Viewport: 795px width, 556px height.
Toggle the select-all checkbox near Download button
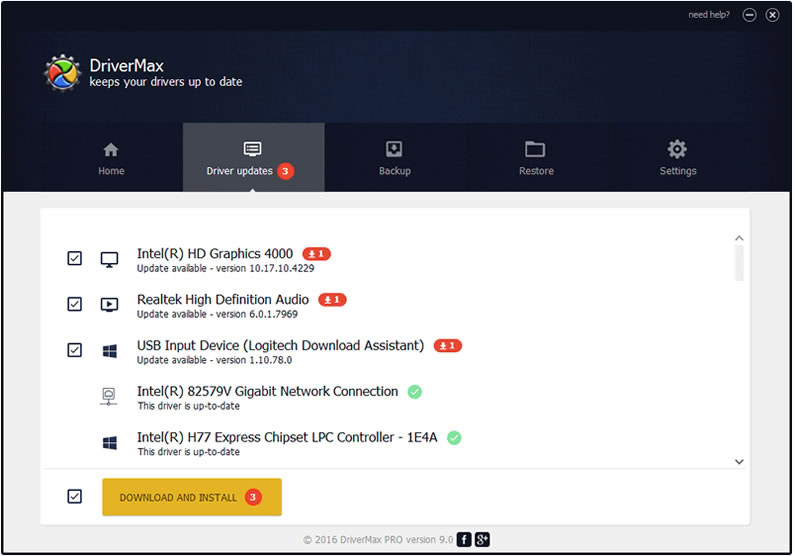75,496
